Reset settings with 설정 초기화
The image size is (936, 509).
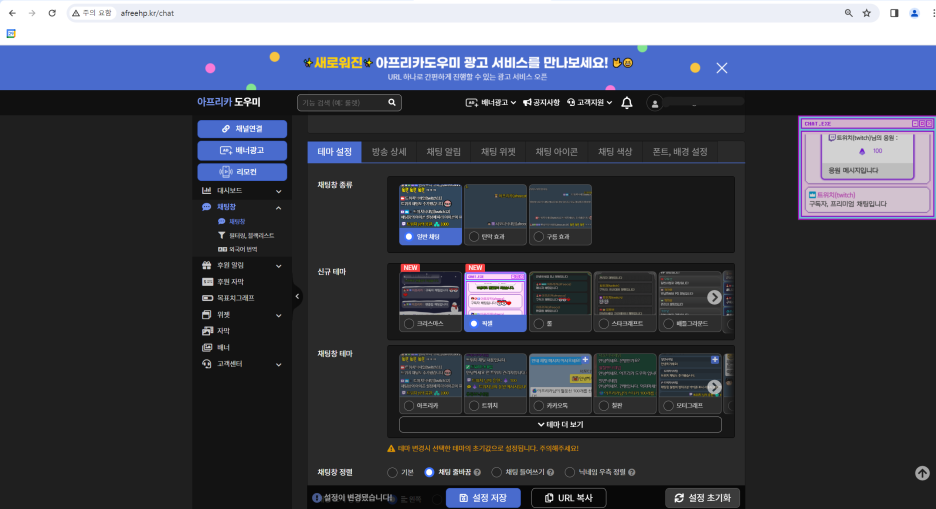702,498
